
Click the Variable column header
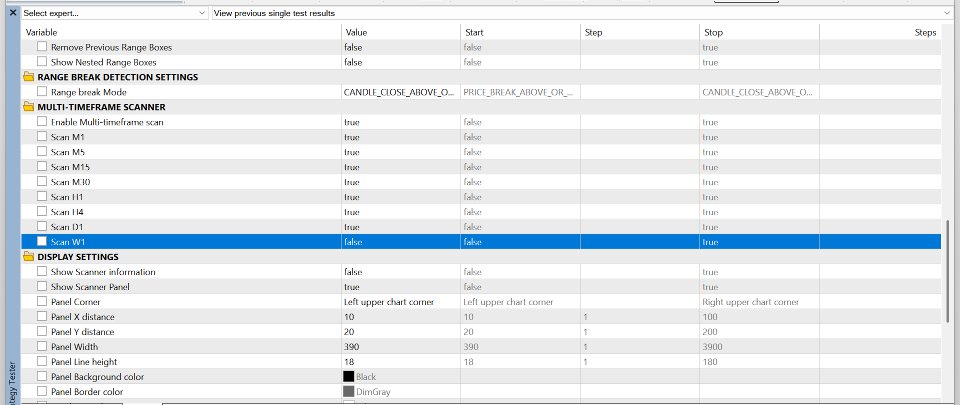181,32
